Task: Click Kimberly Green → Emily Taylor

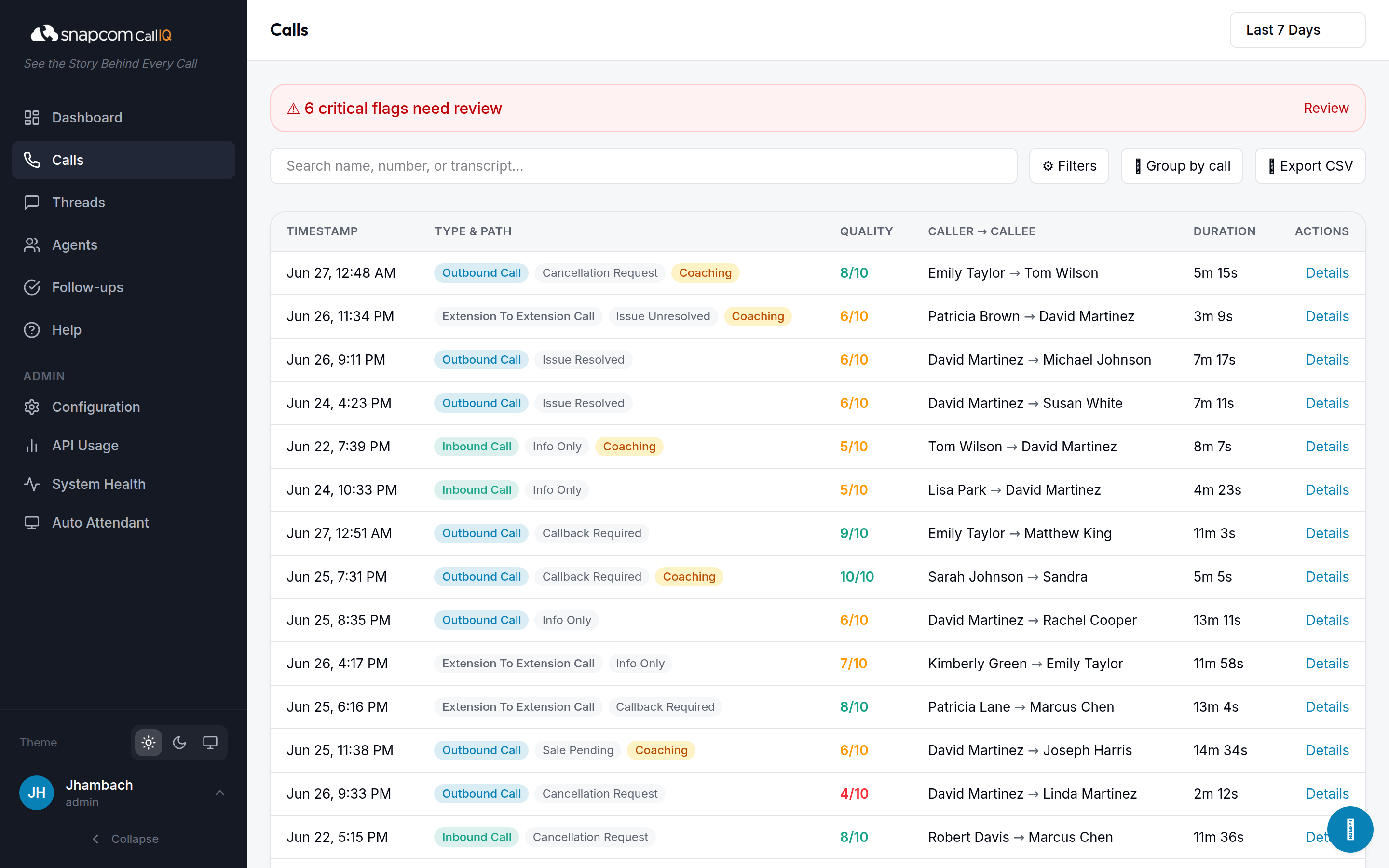Action: [x=1025, y=664]
